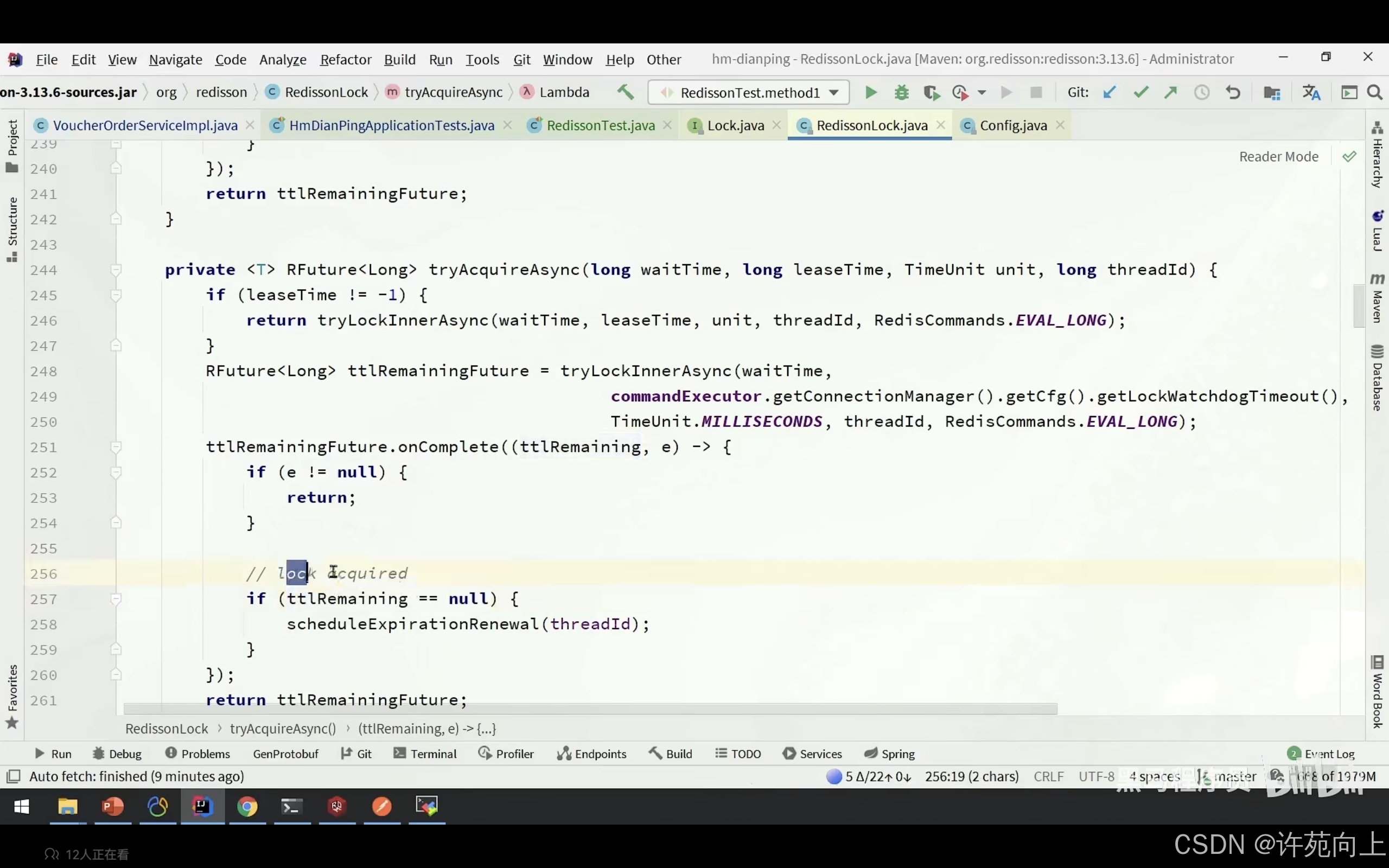Viewport: 1389px width, 868px height.
Task: Open the Search Everywhere magnifier icon
Action: [x=1375, y=92]
